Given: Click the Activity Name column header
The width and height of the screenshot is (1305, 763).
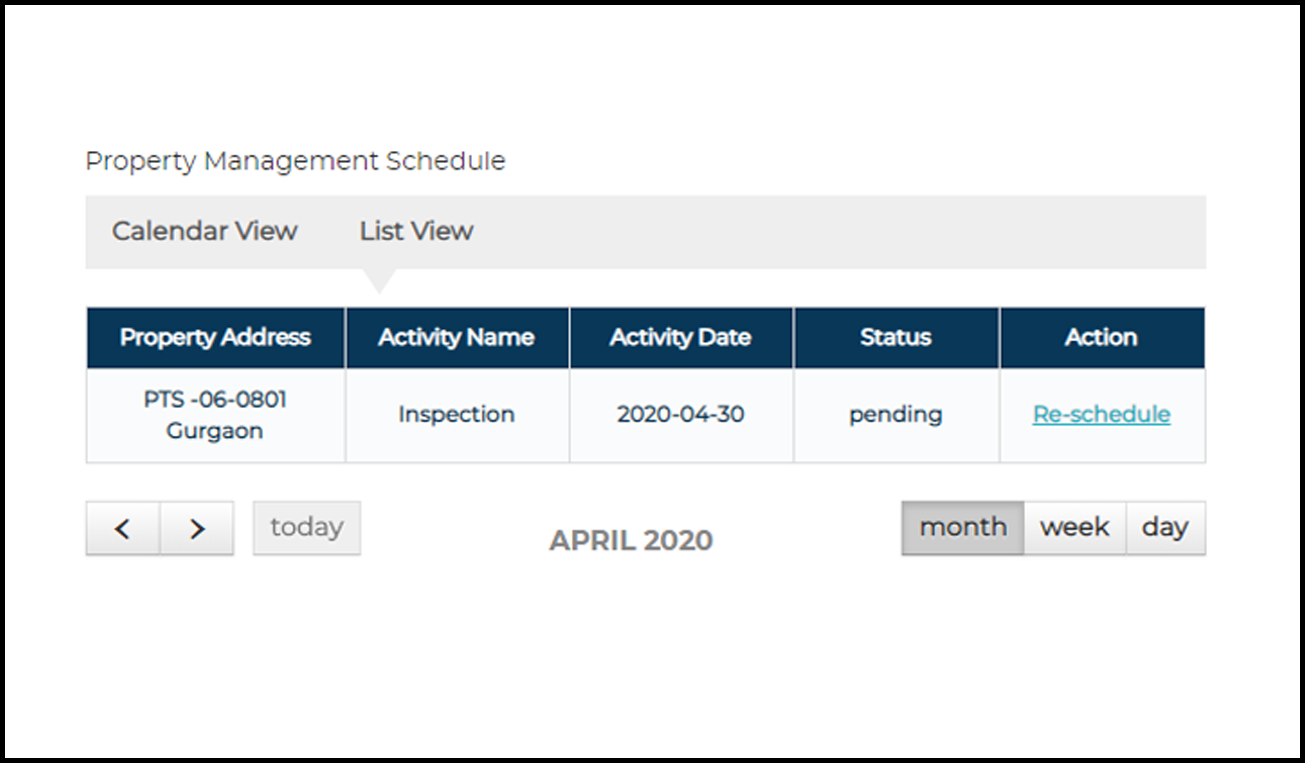Looking at the screenshot, I should [x=457, y=338].
